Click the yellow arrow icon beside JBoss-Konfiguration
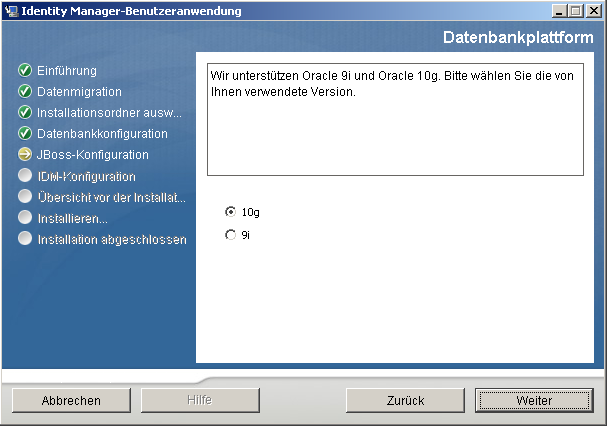607x426 pixels. click(25, 154)
